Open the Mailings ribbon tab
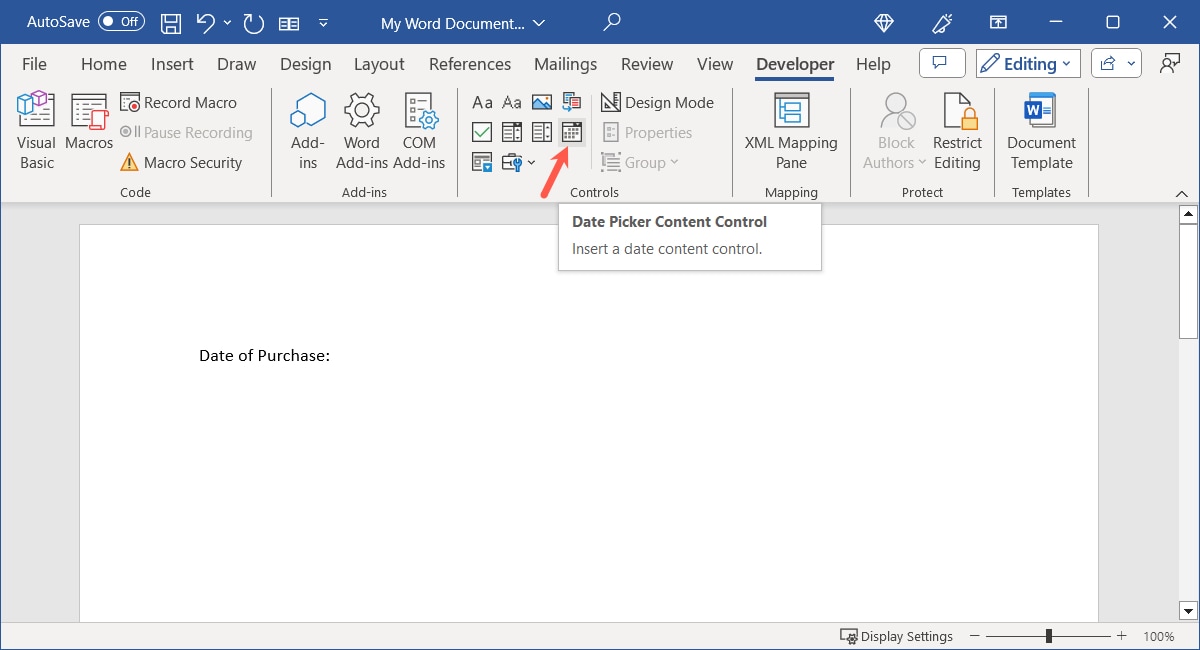 tap(565, 63)
